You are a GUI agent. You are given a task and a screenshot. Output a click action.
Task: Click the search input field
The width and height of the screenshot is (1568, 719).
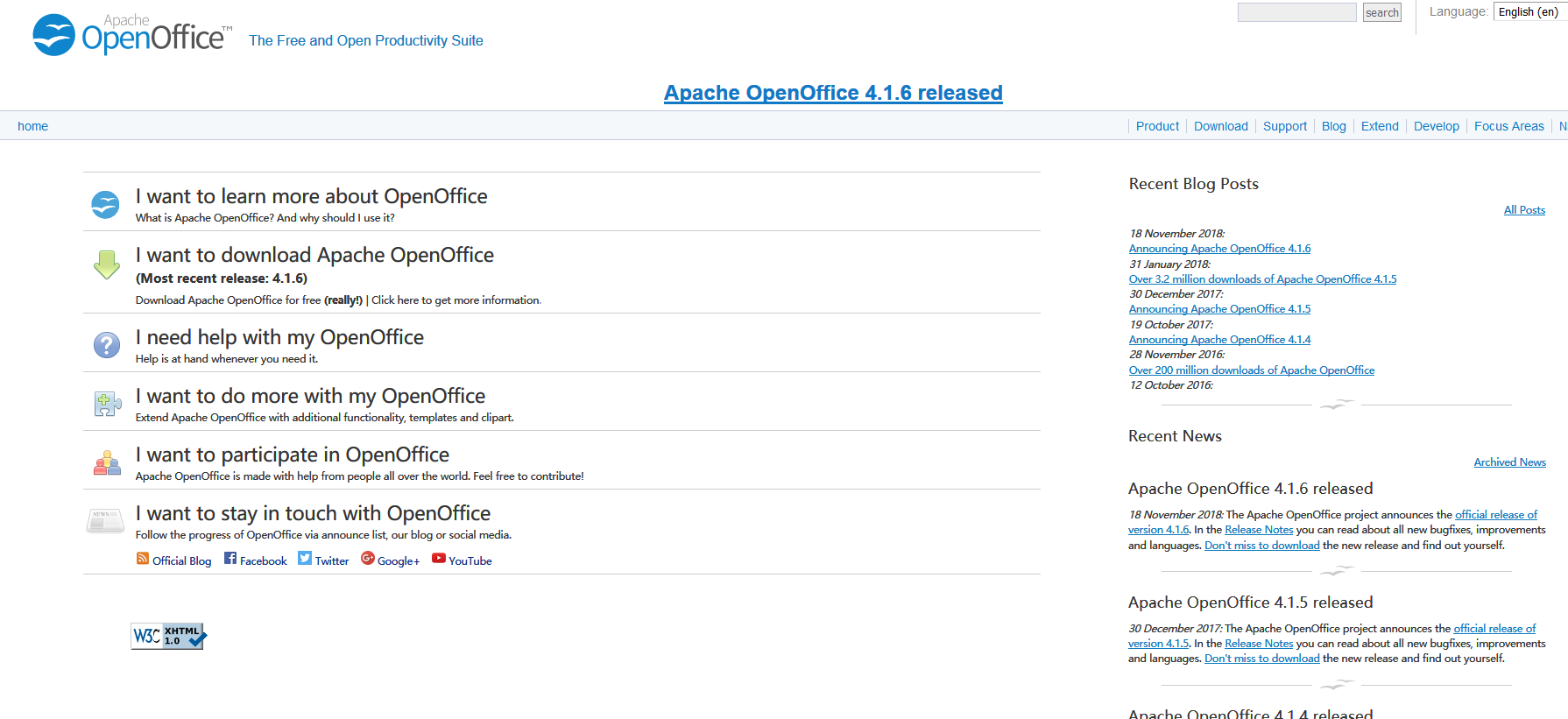pyautogui.click(x=1296, y=12)
